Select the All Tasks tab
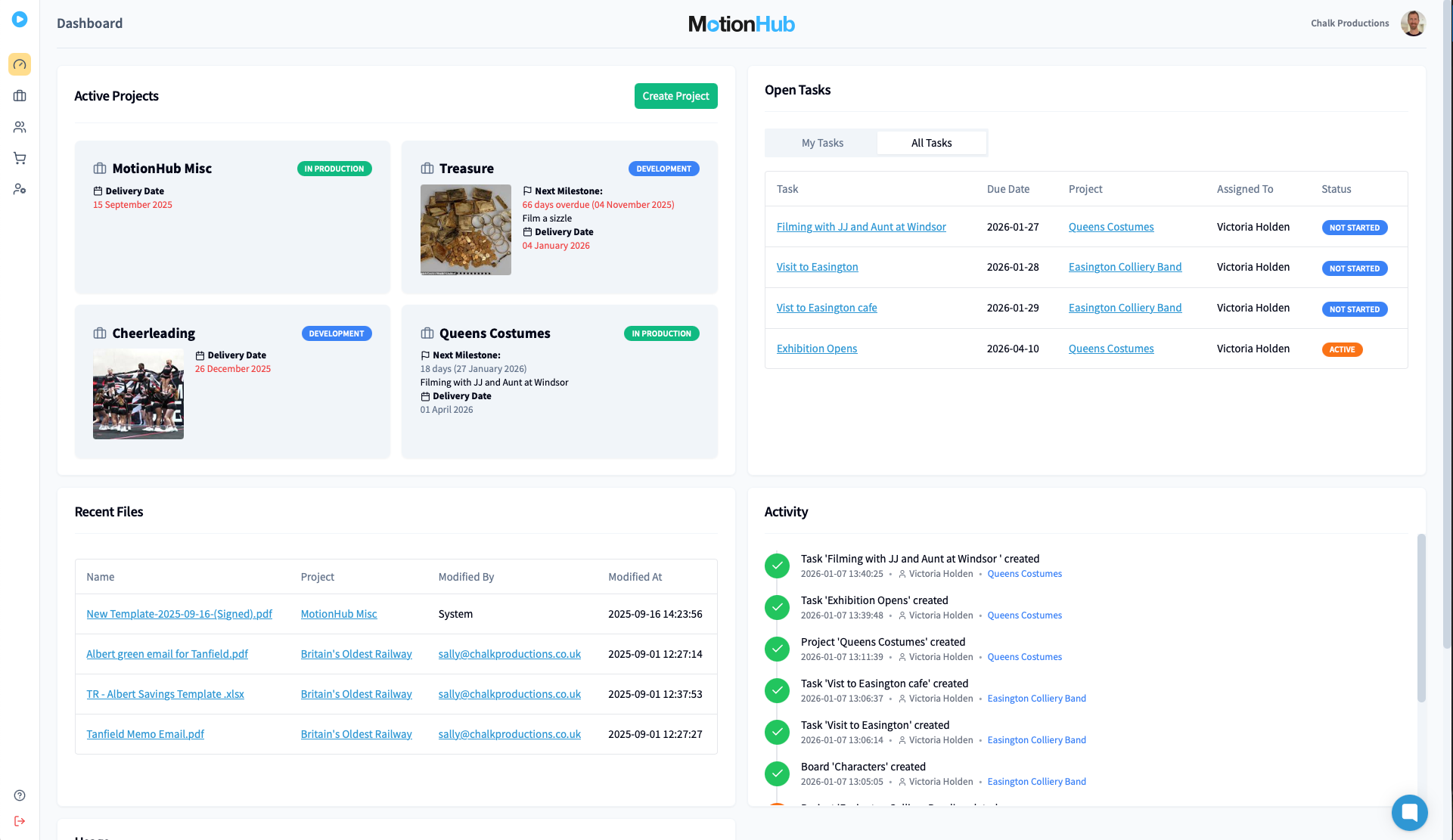Screen dimensions: 1453x840 point(931,143)
